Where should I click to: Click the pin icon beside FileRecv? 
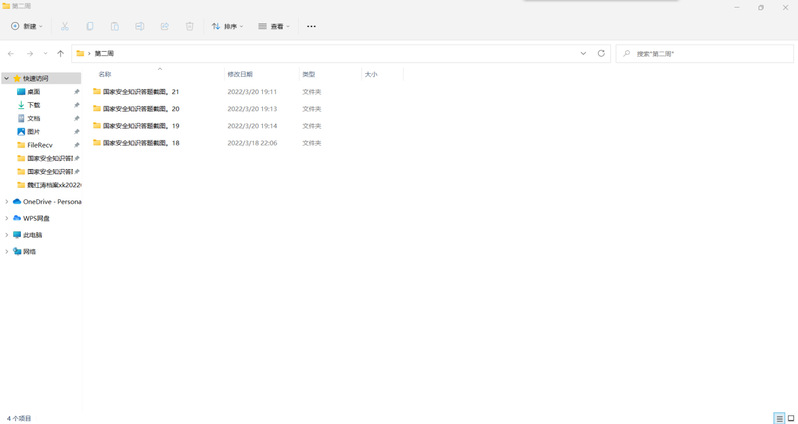click(x=77, y=145)
